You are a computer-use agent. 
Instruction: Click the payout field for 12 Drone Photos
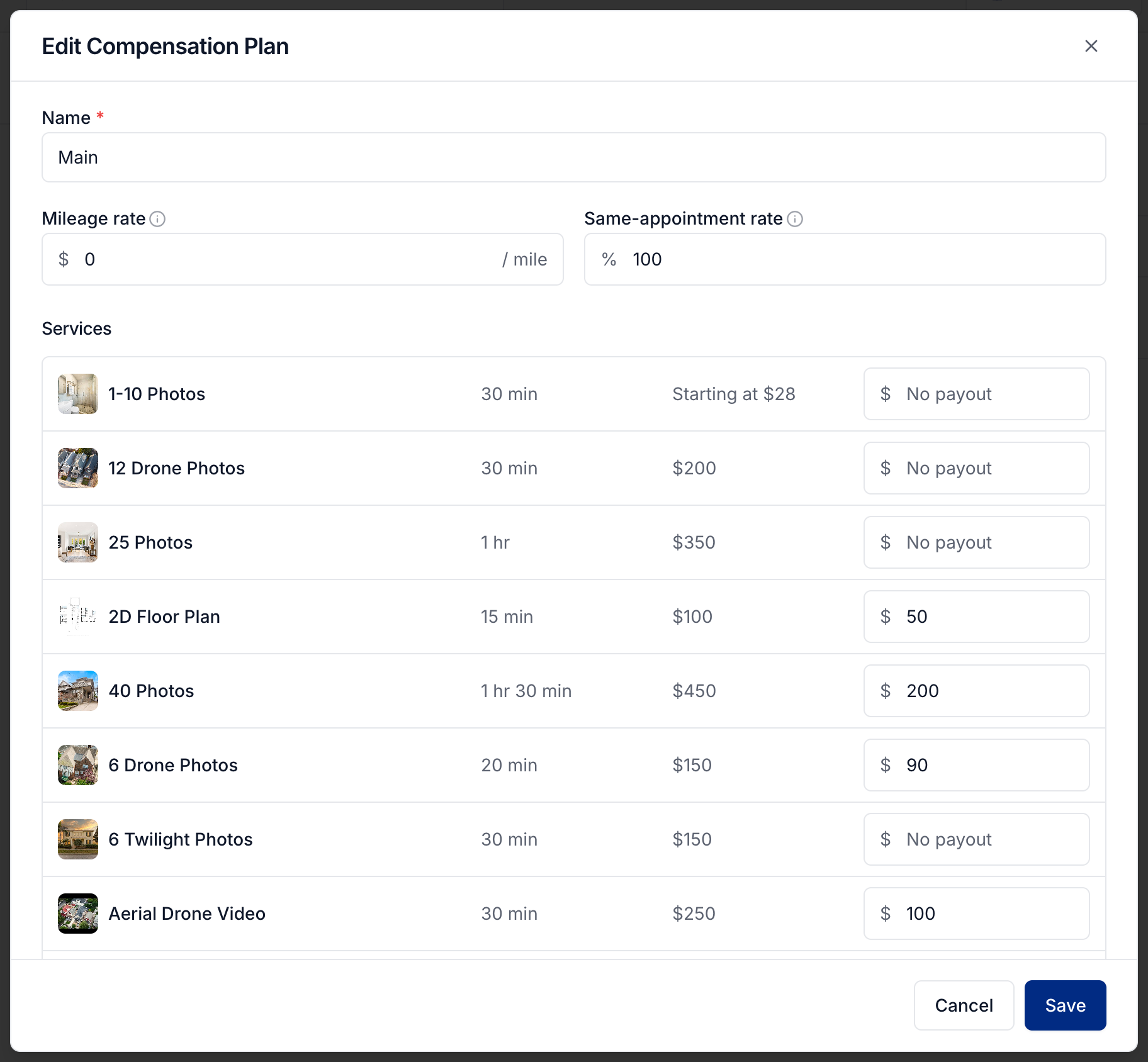pos(977,468)
